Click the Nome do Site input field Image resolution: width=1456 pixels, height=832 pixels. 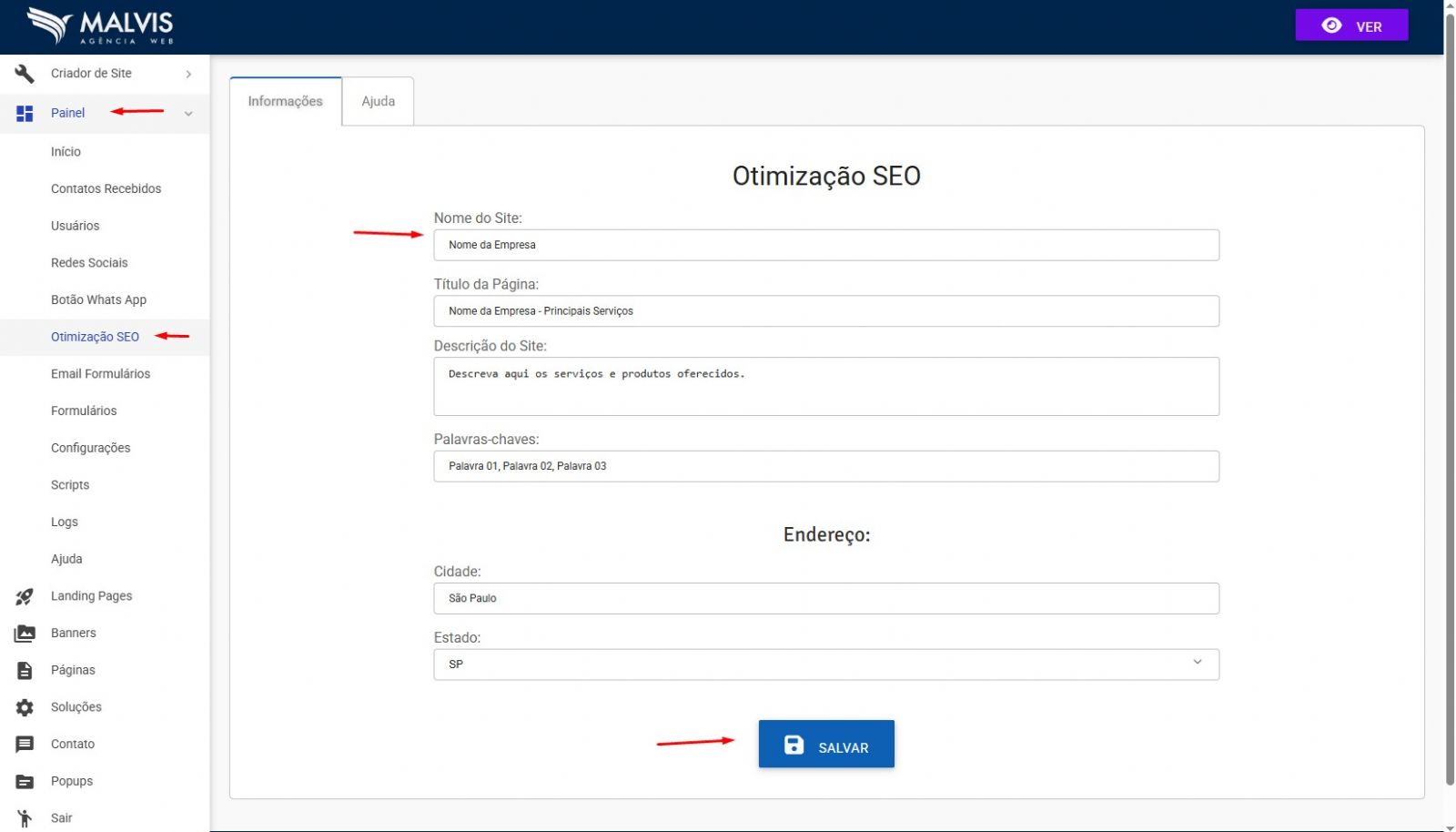825,245
